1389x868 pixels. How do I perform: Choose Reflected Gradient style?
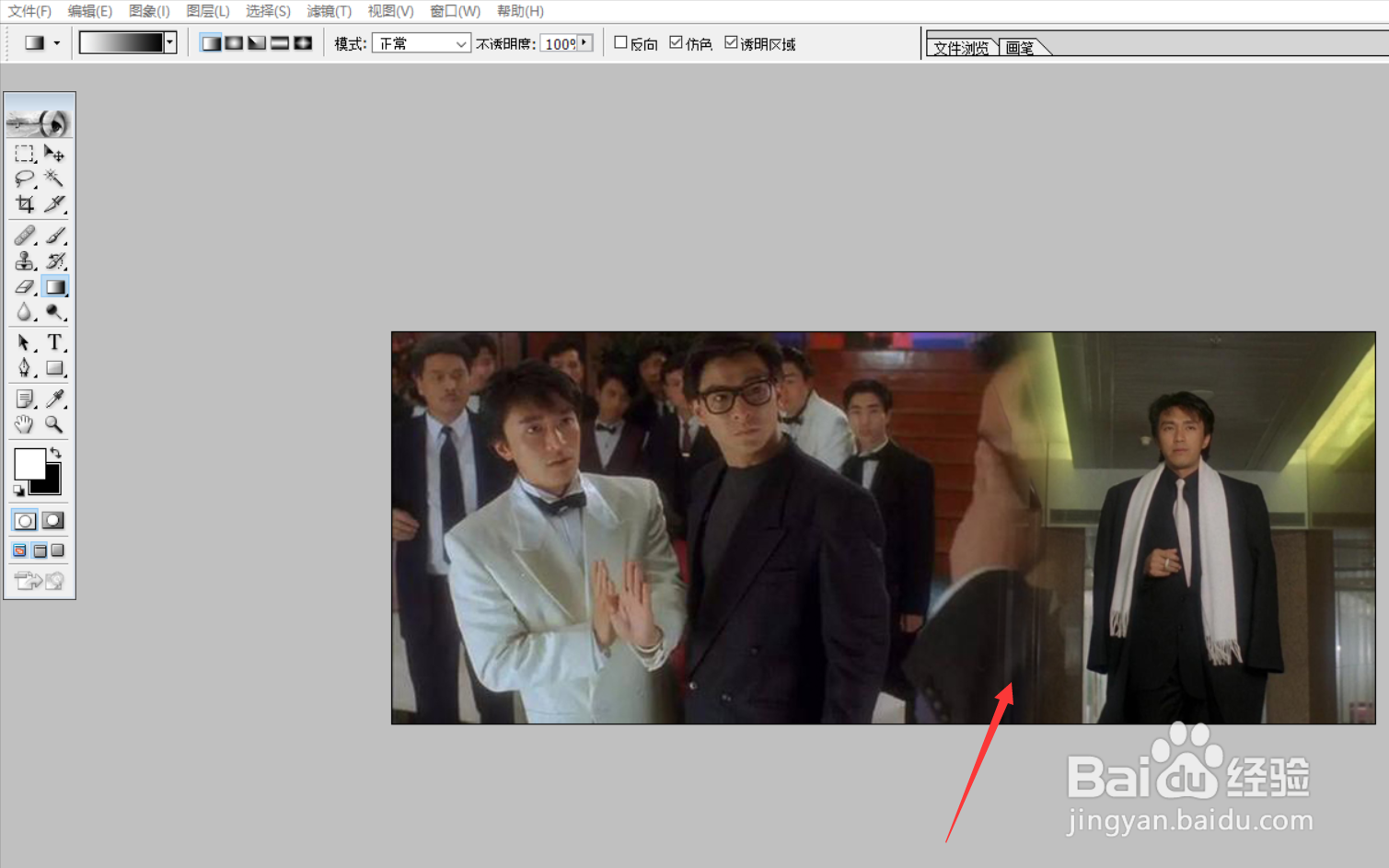[280, 43]
